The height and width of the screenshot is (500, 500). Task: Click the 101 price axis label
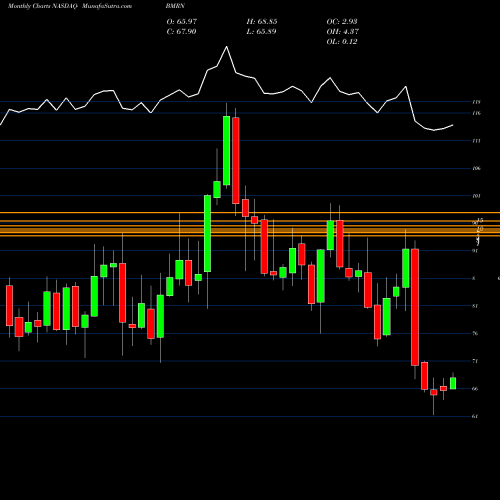point(477,196)
